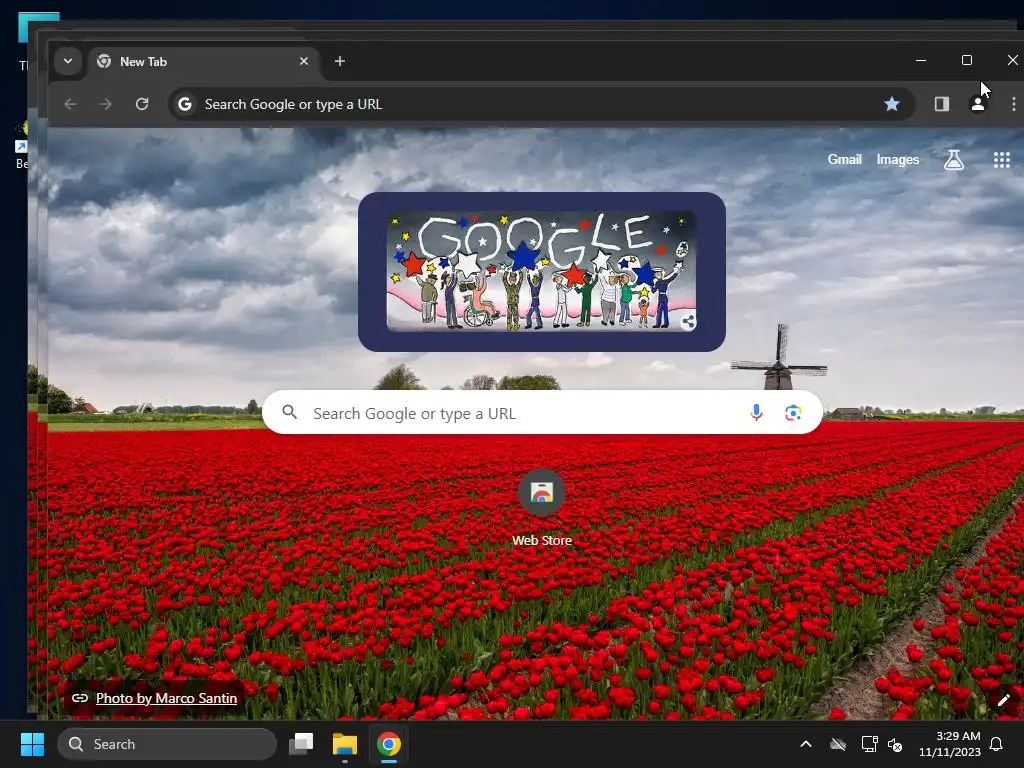The width and height of the screenshot is (1024, 768).
Task: Click the Google icon in address bar
Action: [x=185, y=104]
